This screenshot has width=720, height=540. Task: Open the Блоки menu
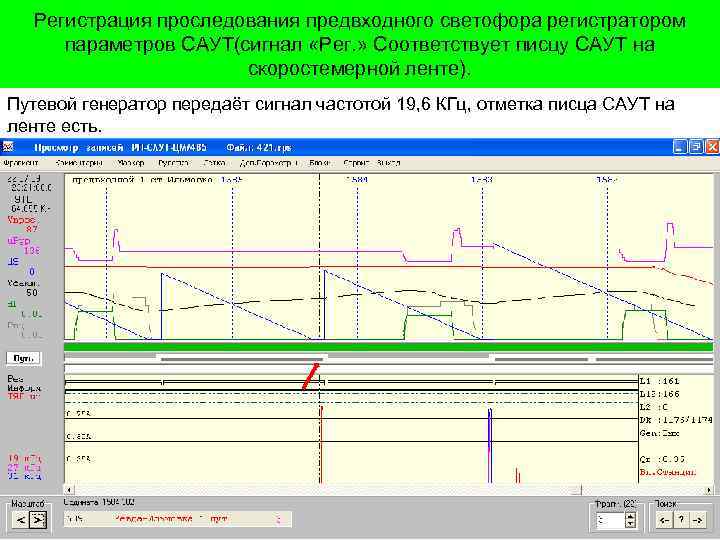click(320, 163)
